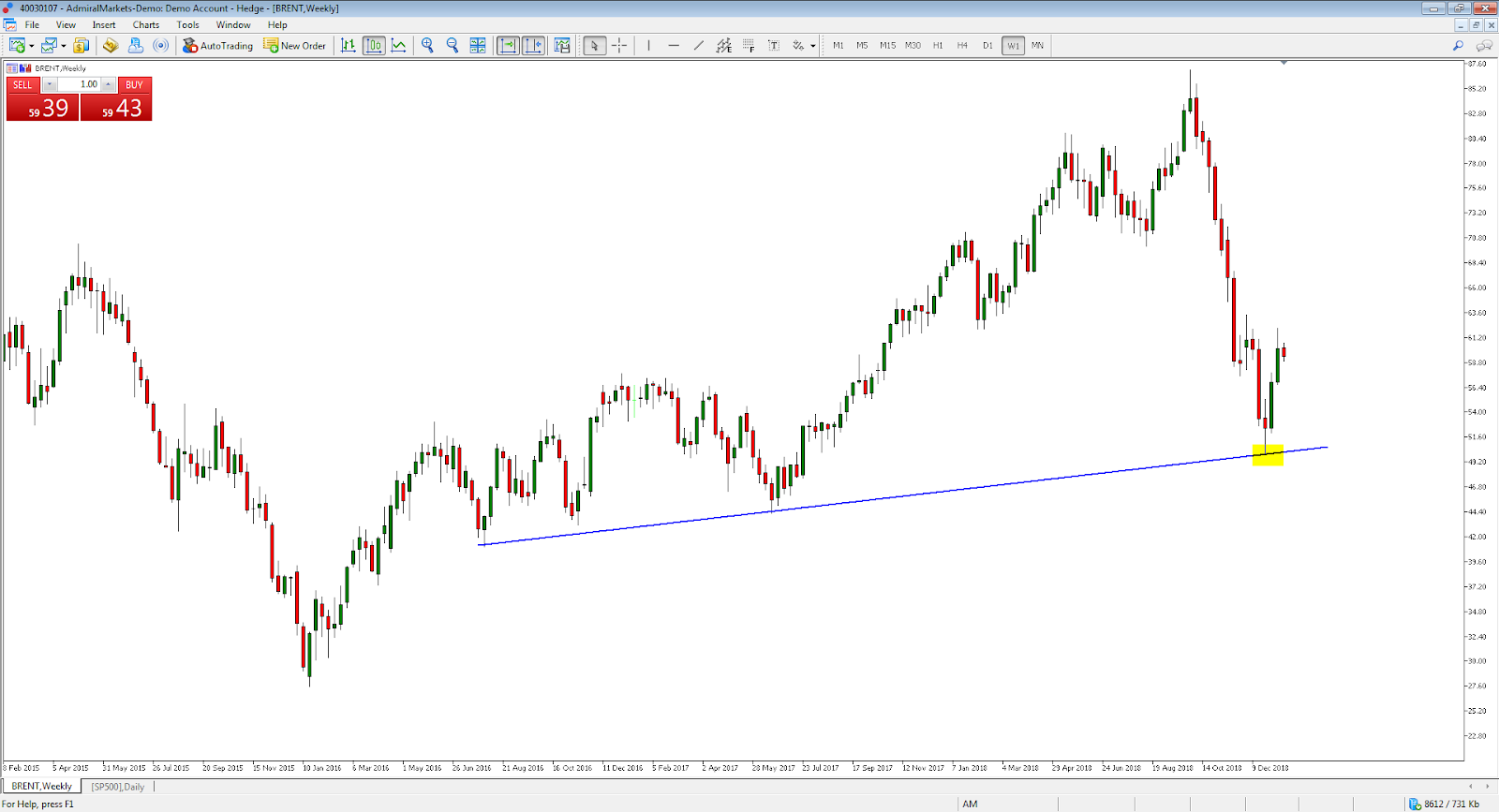Click the 1.00 volume input field

click(x=79, y=84)
